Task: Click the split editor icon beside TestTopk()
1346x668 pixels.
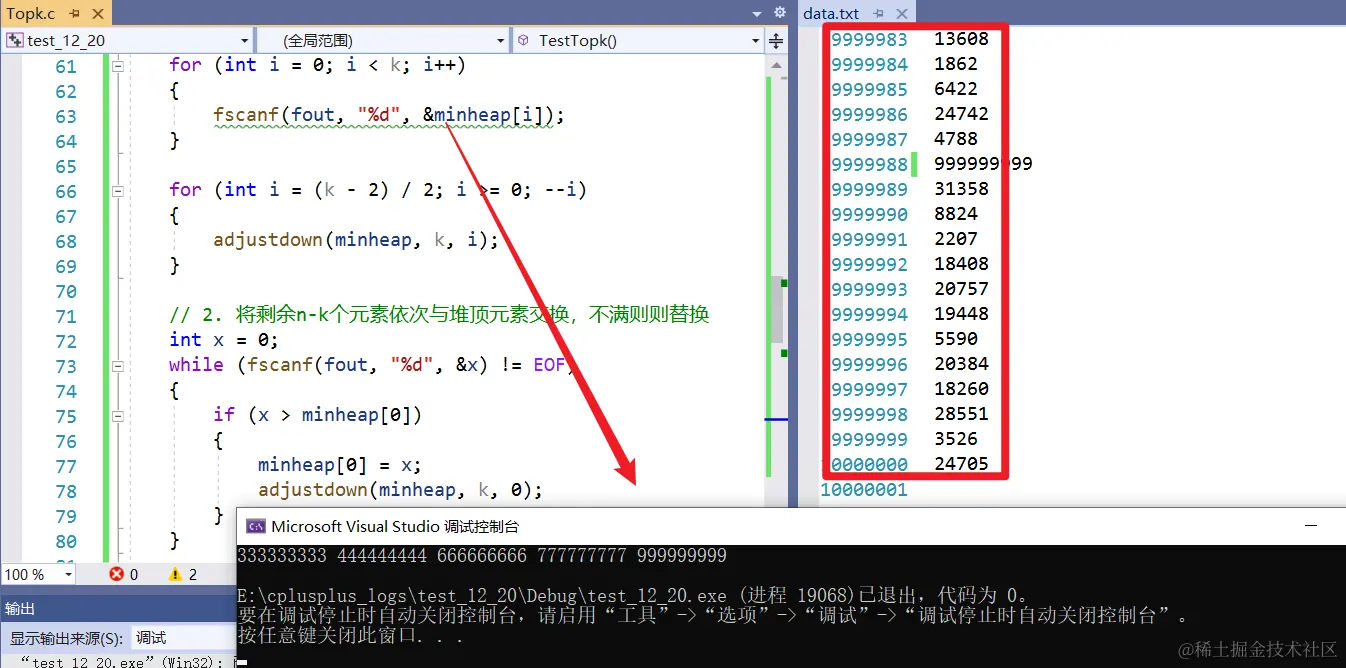Action: click(x=776, y=41)
